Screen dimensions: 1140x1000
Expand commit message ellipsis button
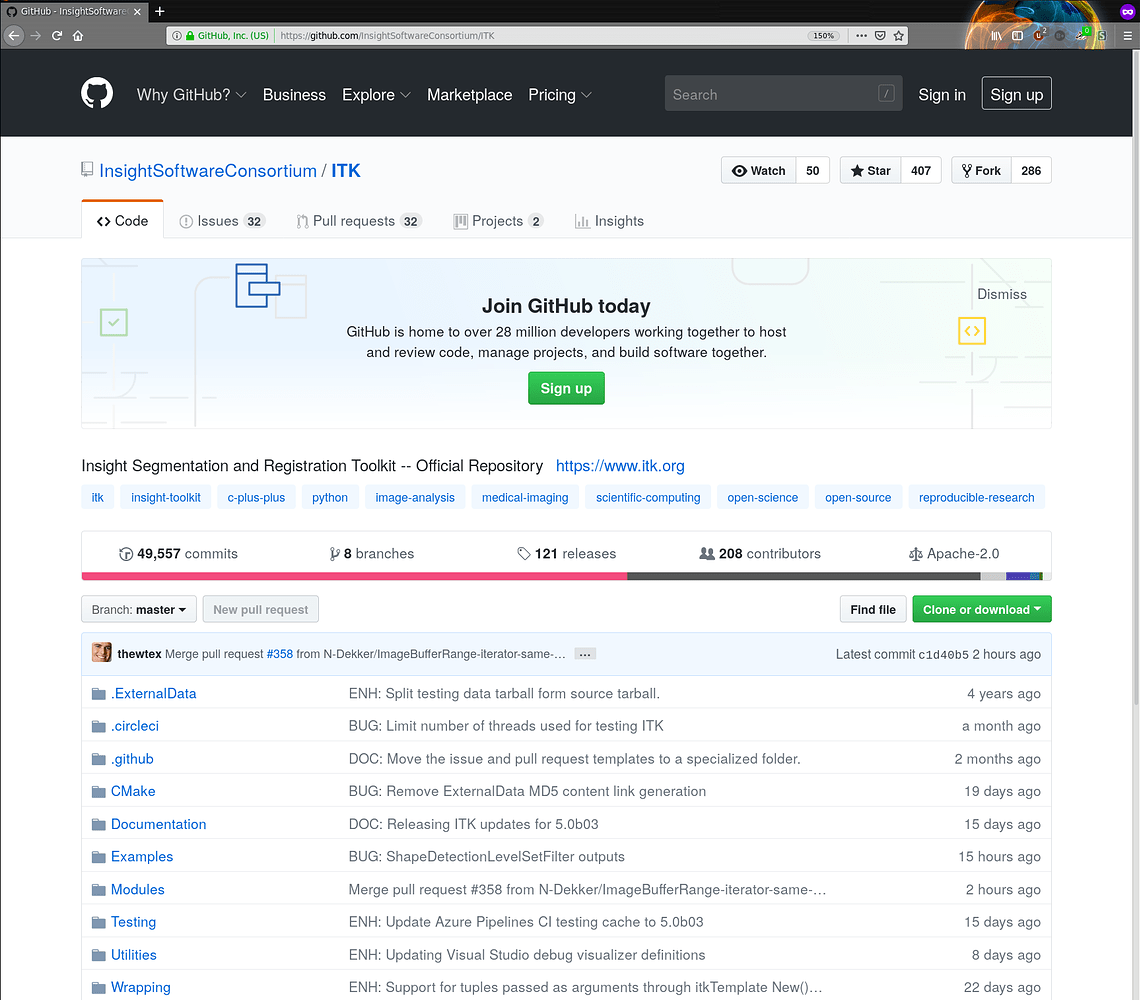(x=585, y=654)
